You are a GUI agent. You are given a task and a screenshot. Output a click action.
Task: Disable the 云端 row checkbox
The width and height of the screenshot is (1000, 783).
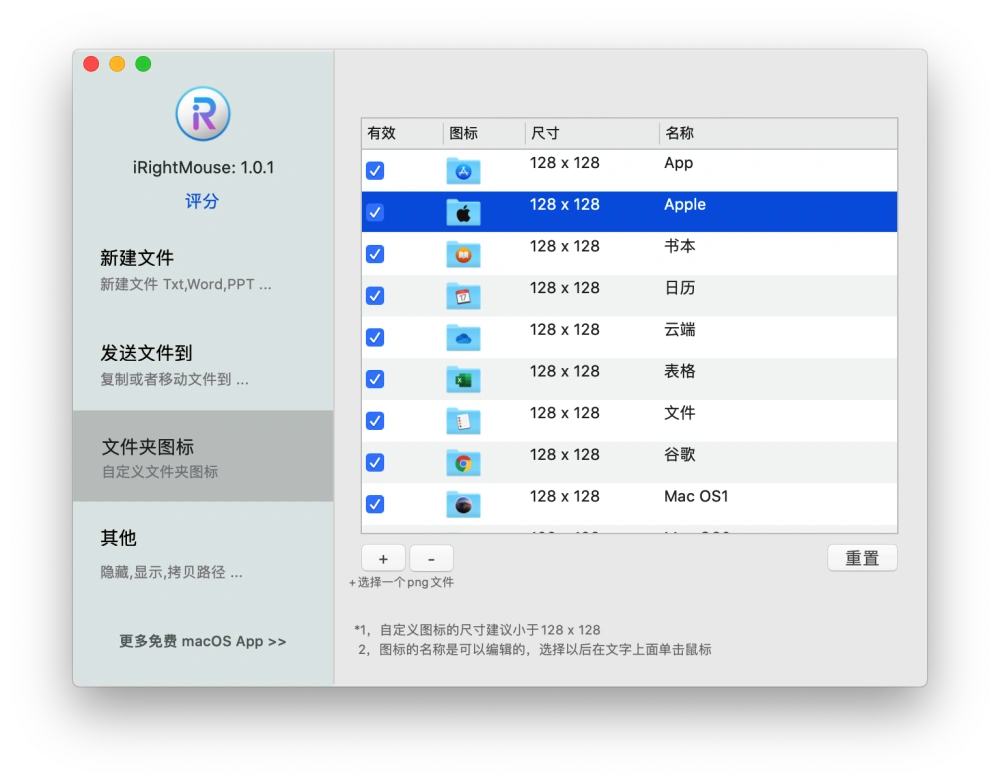point(375,337)
